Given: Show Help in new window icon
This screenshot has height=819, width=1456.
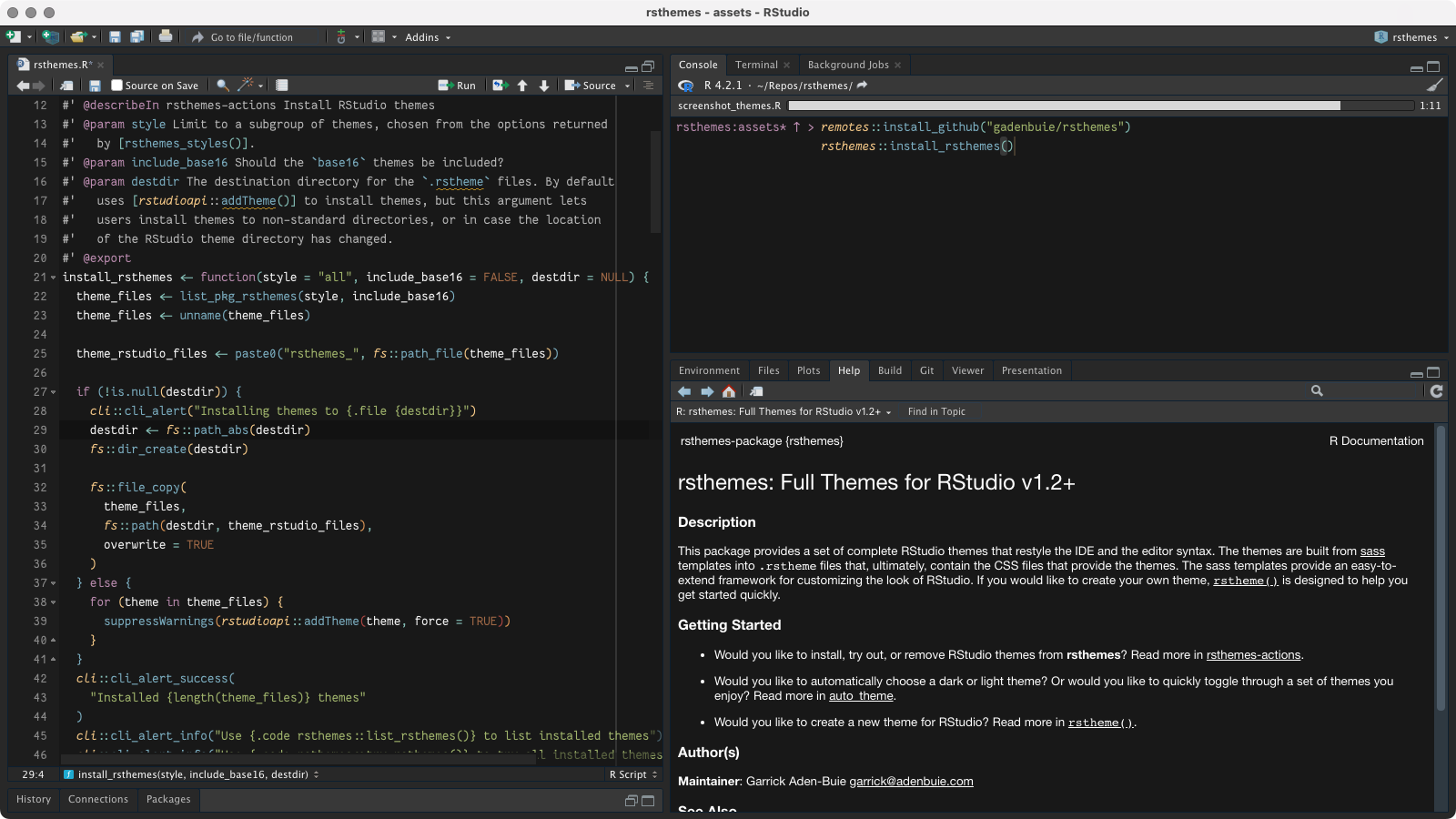Looking at the screenshot, I should [756, 391].
